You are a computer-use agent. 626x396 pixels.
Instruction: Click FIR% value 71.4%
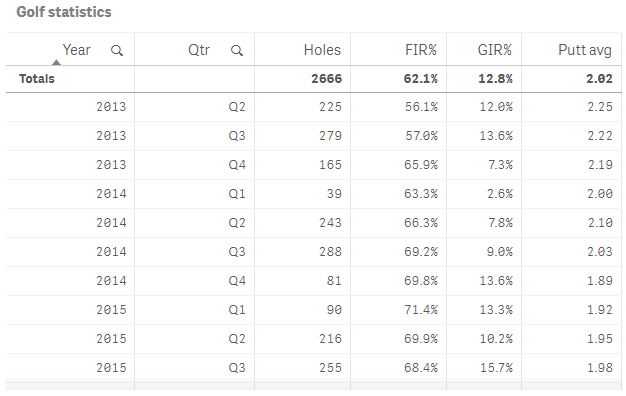[421, 310]
